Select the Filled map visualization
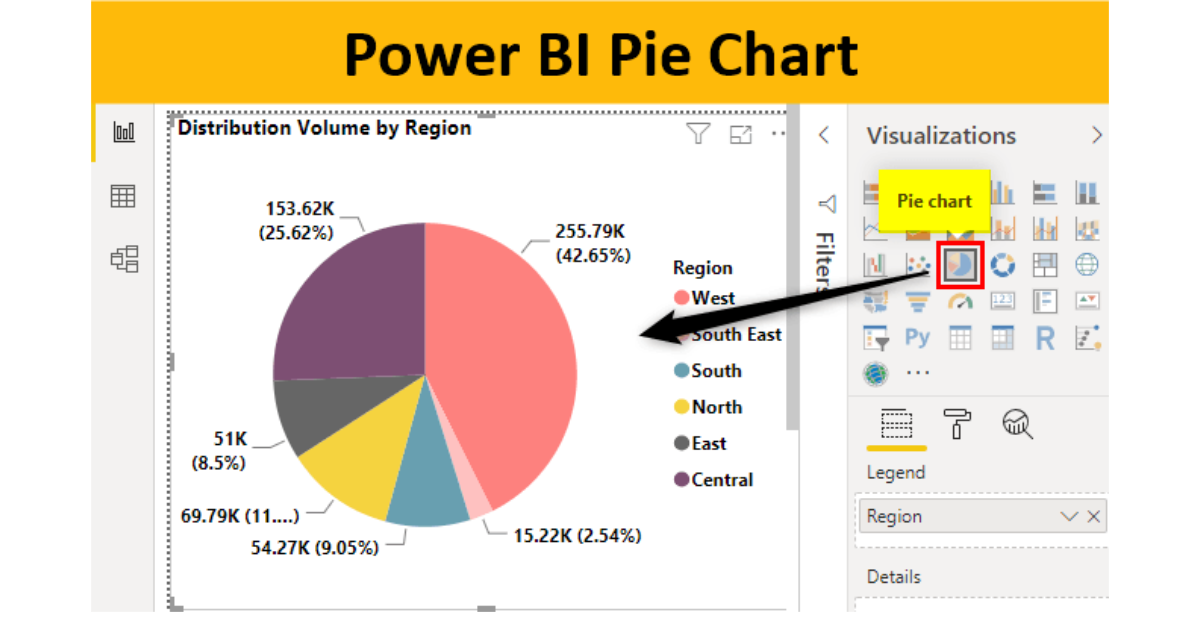 click(x=874, y=301)
